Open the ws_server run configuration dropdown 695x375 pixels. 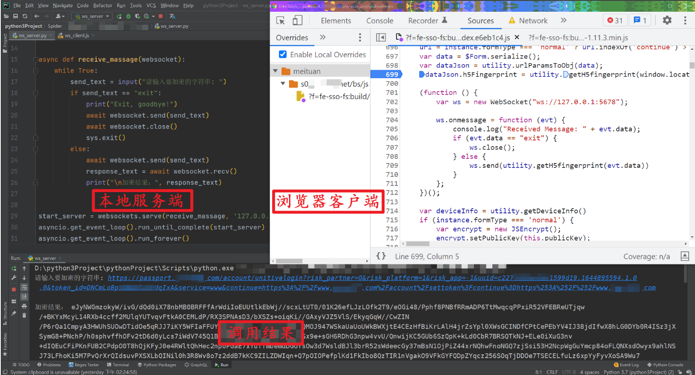[92, 16]
